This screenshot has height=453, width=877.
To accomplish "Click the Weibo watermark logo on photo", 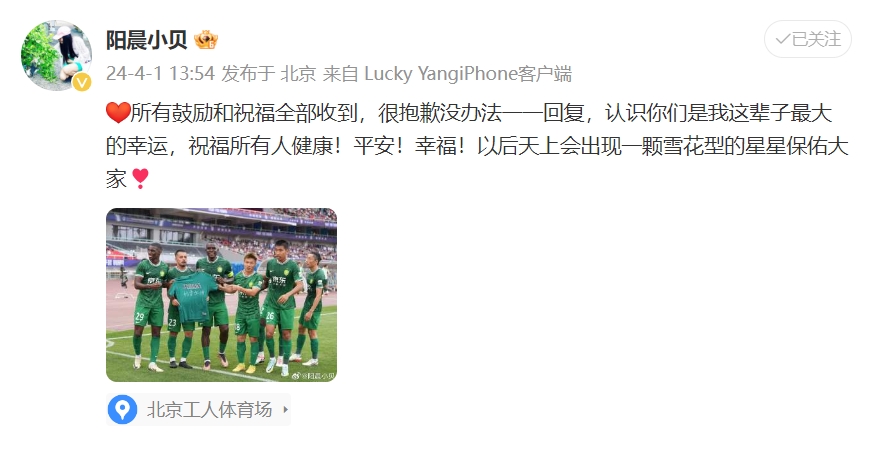I will click(296, 376).
